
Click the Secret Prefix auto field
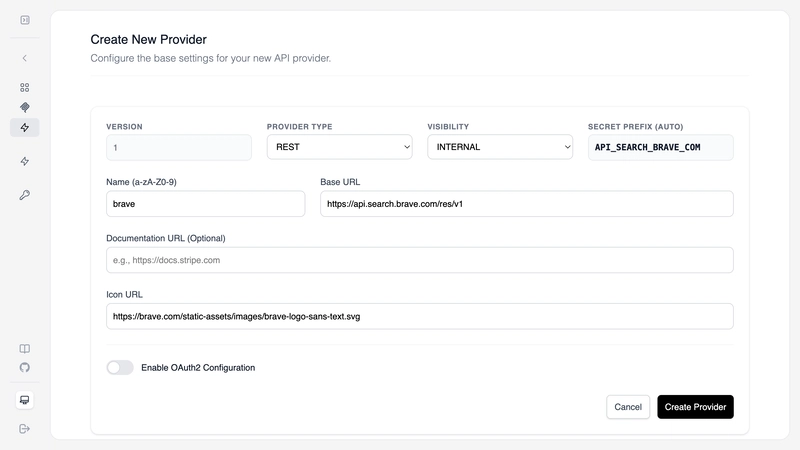tap(660, 147)
